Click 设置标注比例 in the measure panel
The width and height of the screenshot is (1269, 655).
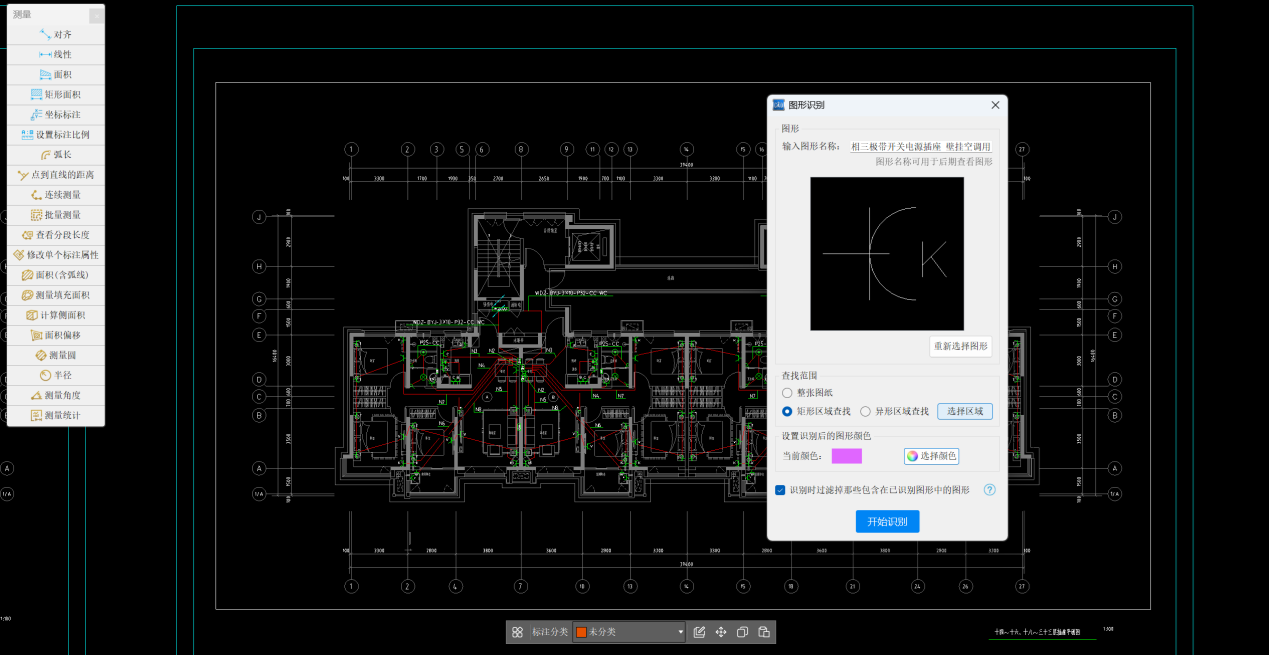(x=56, y=135)
